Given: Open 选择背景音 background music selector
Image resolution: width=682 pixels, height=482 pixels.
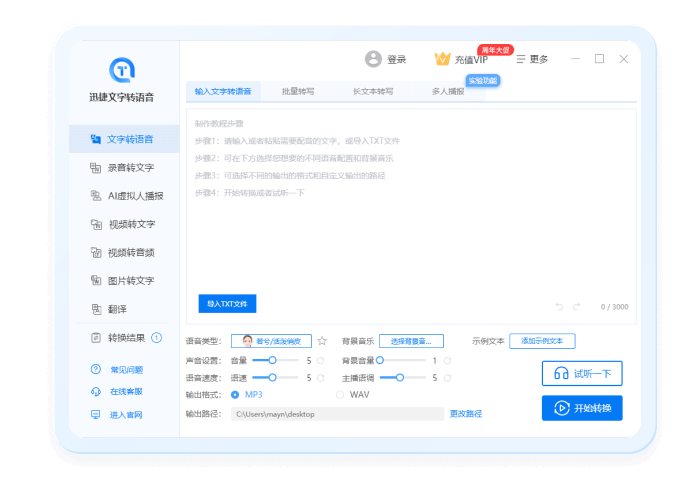Looking at the screenshot, I should pos(411,341).
